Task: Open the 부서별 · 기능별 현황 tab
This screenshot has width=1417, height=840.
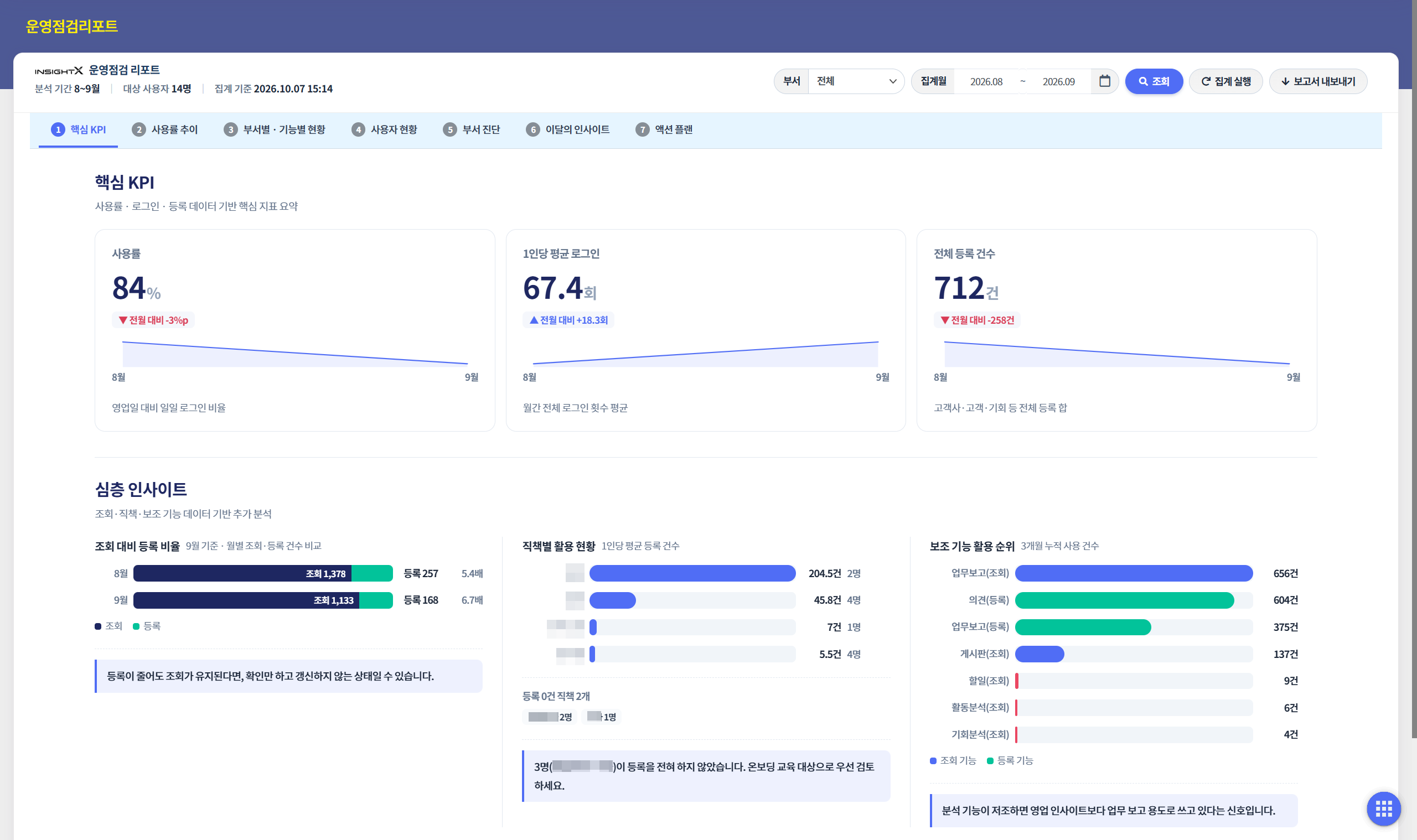Action: (x=274, y=129)
